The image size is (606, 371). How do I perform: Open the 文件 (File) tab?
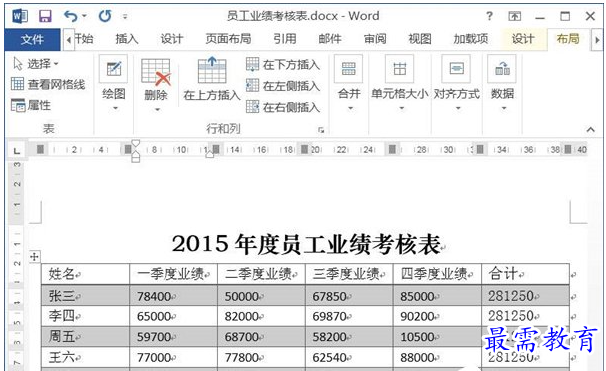click(x=32, y=39)
